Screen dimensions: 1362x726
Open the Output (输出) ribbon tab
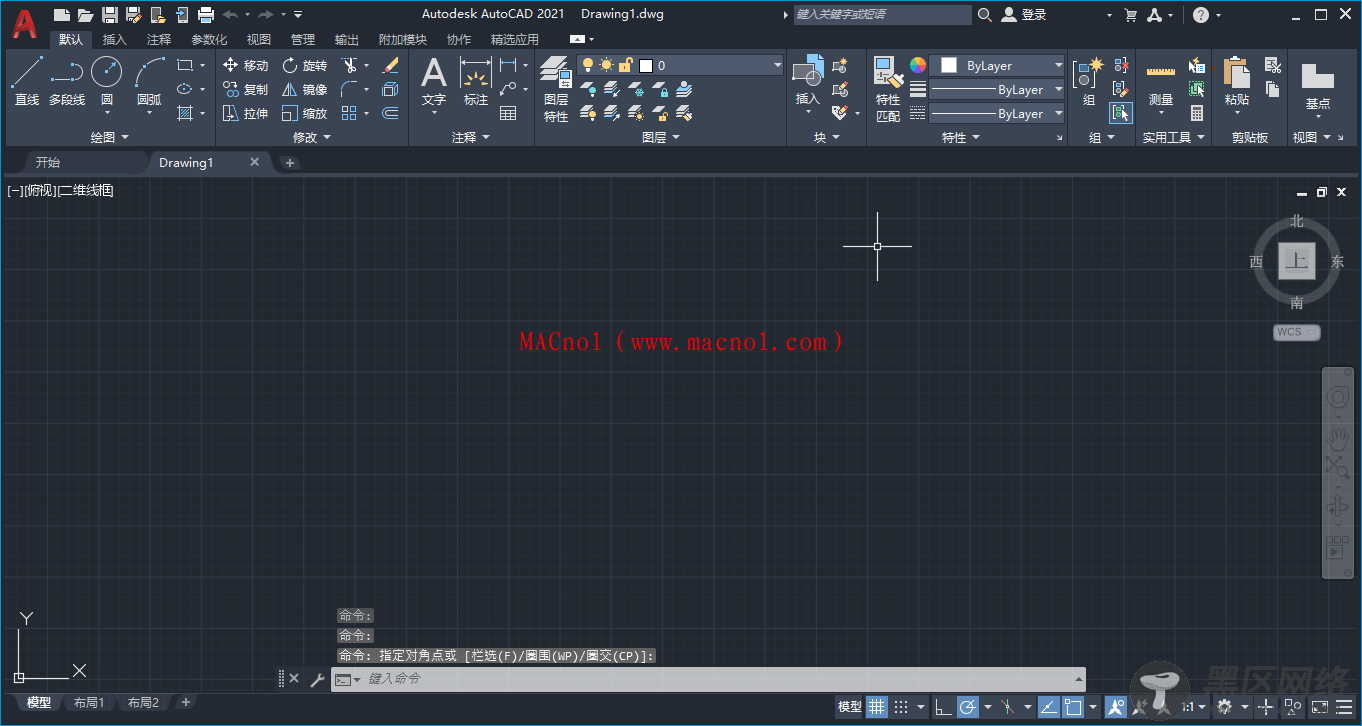coord(347,39)
